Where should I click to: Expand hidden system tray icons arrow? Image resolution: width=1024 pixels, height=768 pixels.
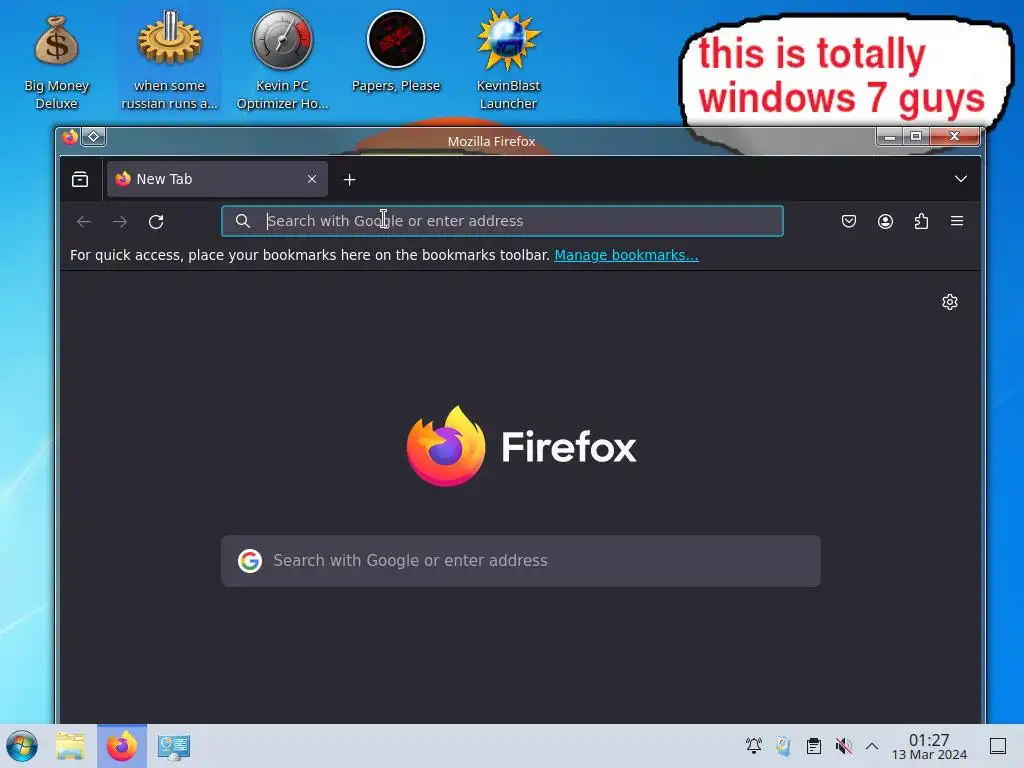click(872, 745)
